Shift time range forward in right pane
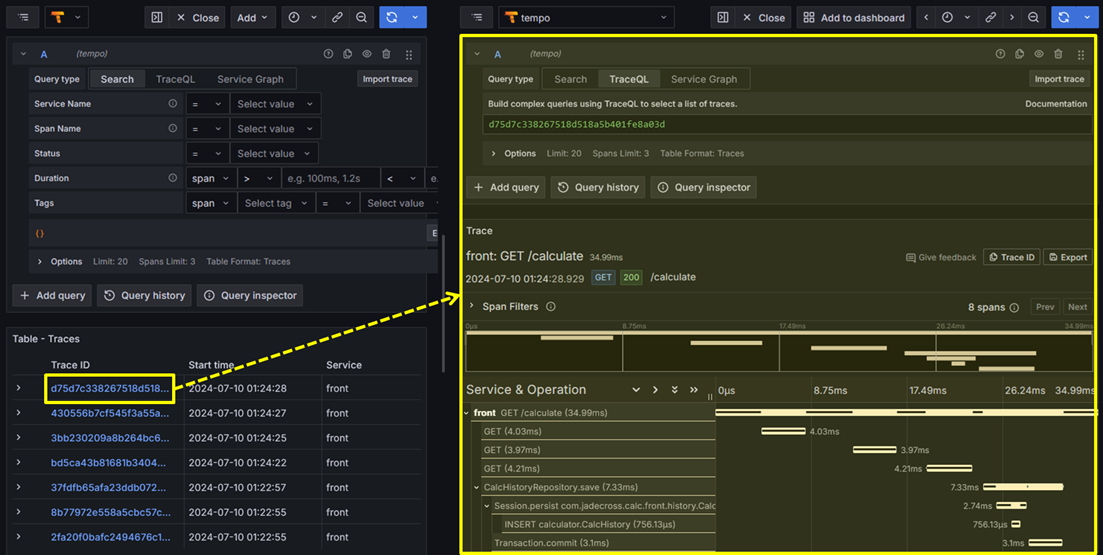The image size is (1103, 555). pyautogui.click(x=1012, y=18)
